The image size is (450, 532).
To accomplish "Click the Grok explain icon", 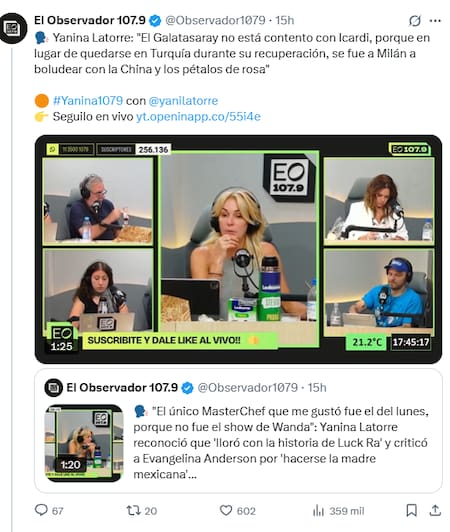I will pos(415,21).
